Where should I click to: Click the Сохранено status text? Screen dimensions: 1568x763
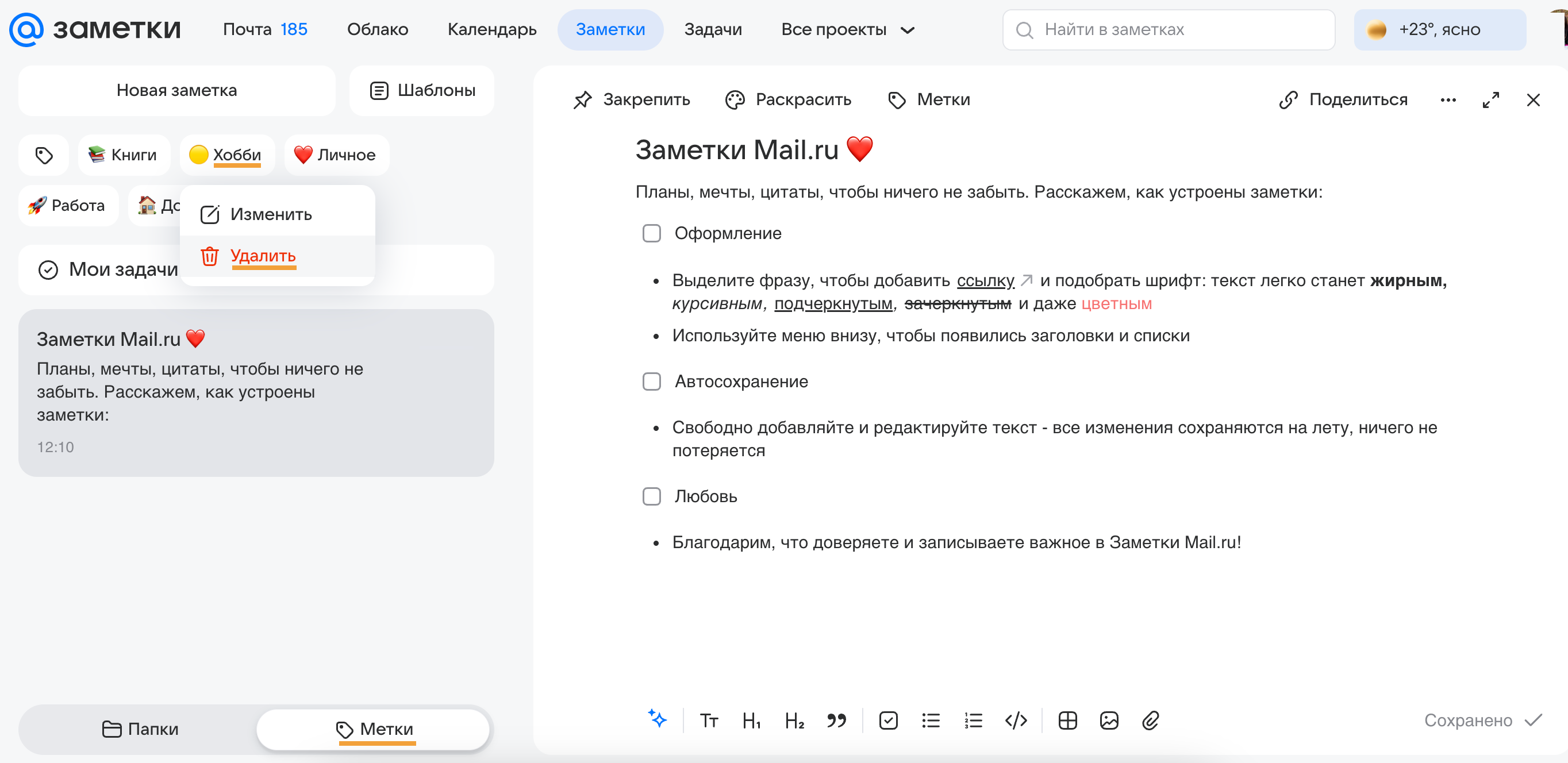tap(1467, 720)
